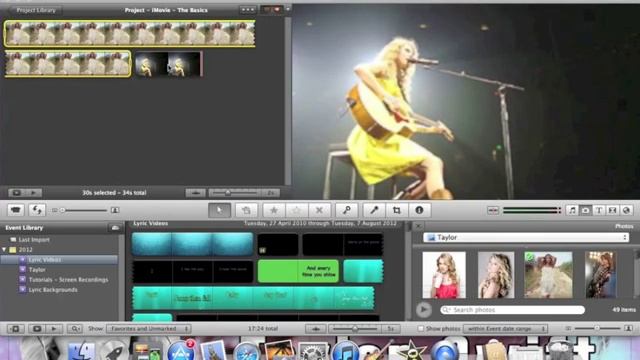
Task: Play project from beginning
Action: coord(33,193)
